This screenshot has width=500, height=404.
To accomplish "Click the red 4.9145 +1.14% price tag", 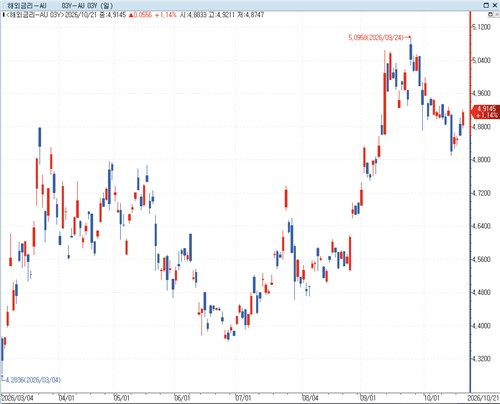I will tap(486, 112).
